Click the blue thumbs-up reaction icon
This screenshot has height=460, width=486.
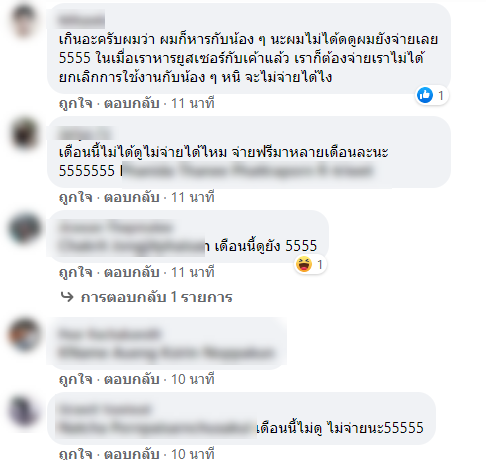point(425,96)
